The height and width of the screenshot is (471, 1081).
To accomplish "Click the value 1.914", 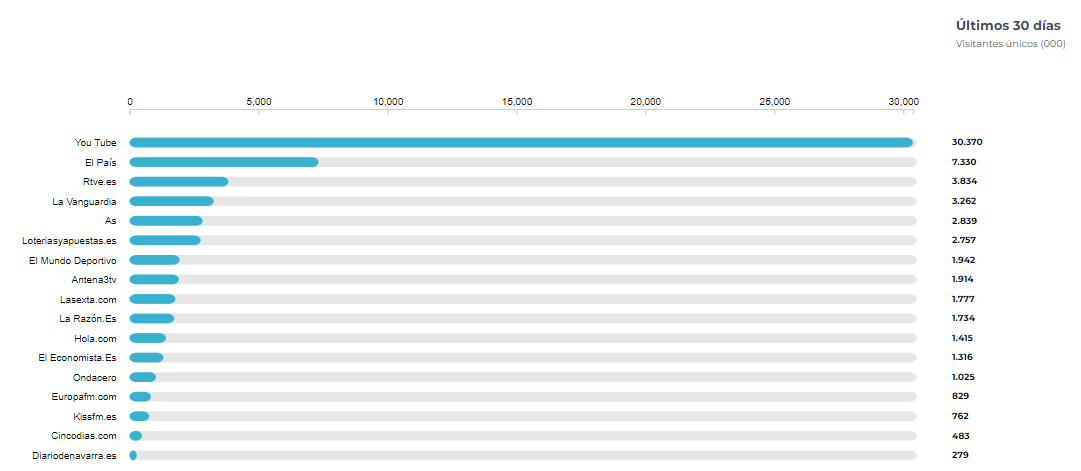I will tap(963, 279).
